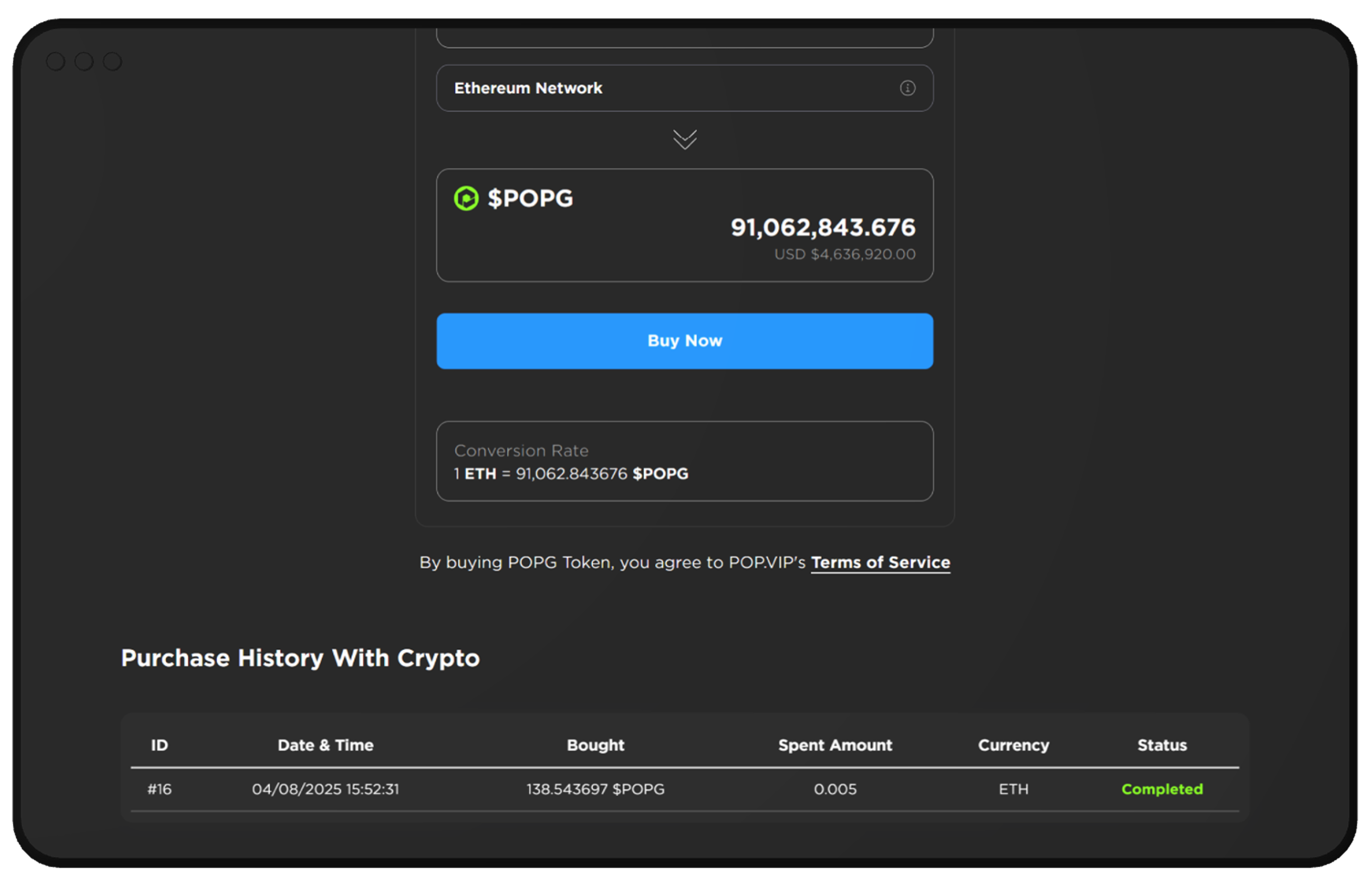
Task: Click the swap direction double-chevron arrow
Action: tap(684, 139)
